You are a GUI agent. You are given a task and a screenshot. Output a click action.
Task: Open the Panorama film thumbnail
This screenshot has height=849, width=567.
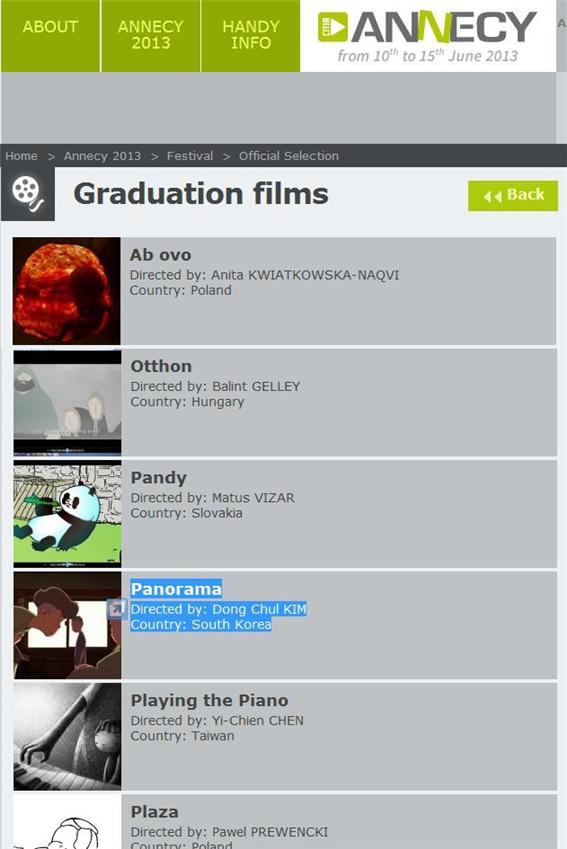67,625
